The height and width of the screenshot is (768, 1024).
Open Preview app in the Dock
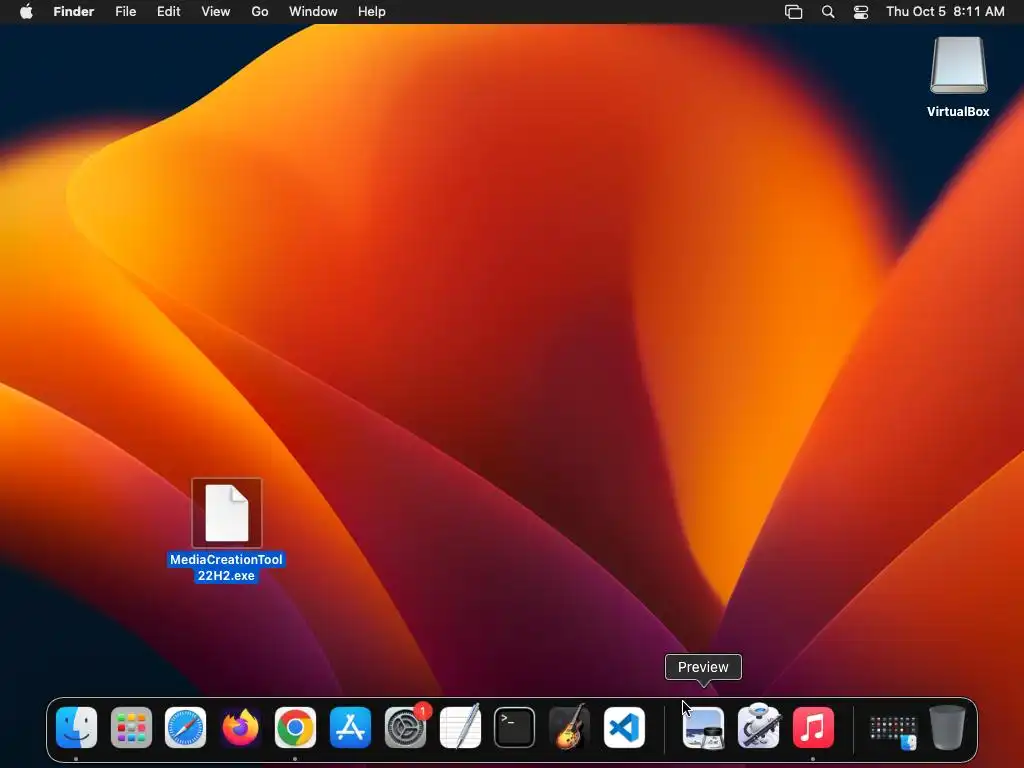click(x=703, y=728)
